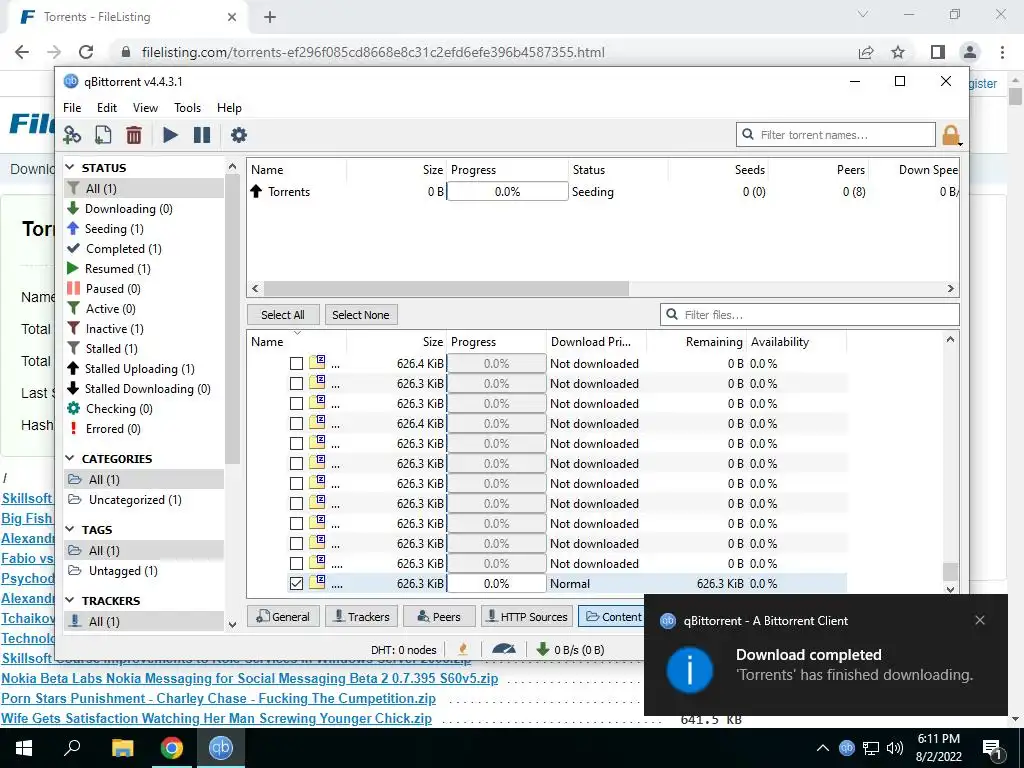Check the first 626.4 KiB file checkbox
Viewport: 1024px width, 768px height.
pyautogui.click(x=296, y=364)
